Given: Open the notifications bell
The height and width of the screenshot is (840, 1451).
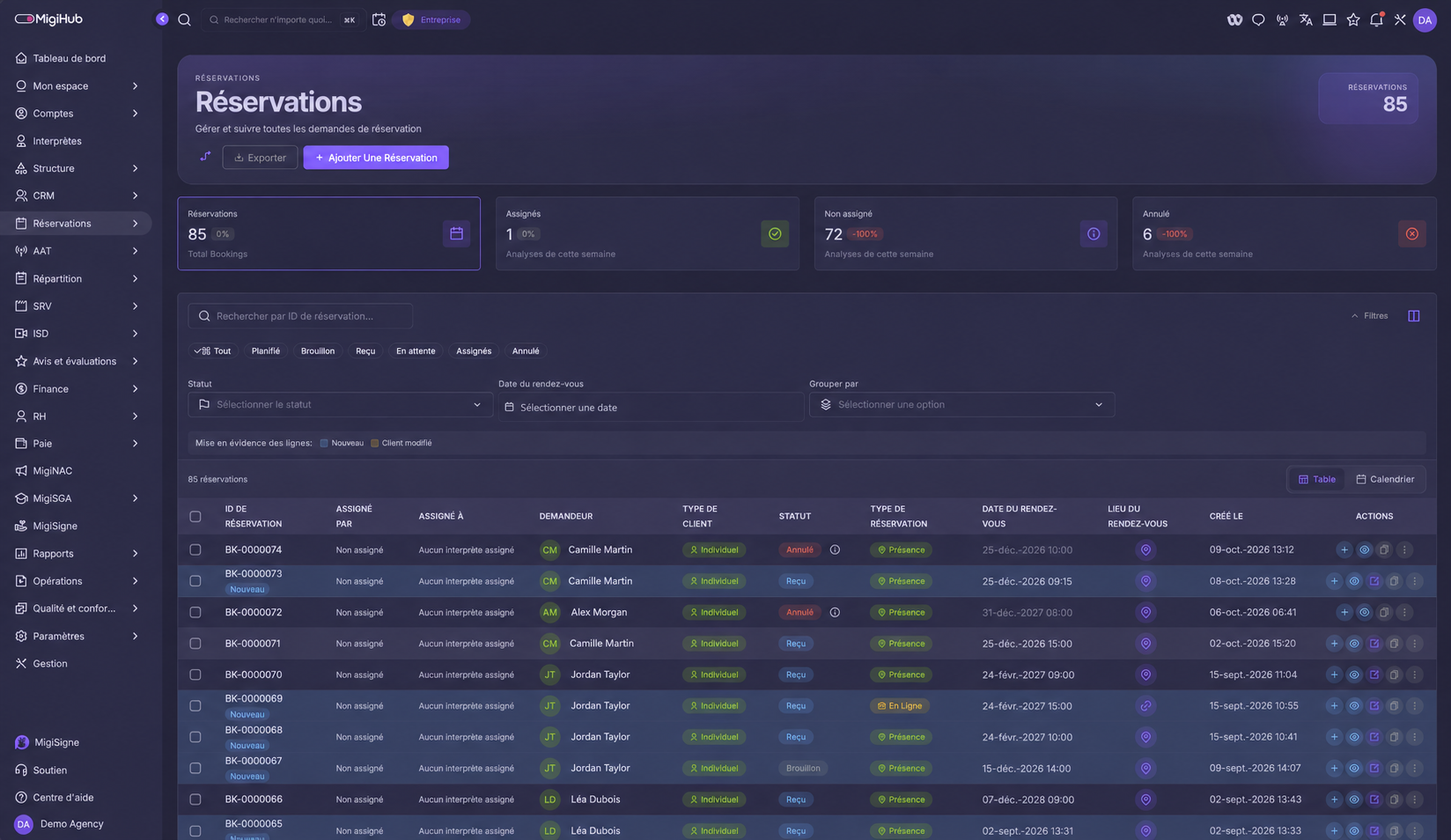Looking at the screenshot, I should tap(1376, 19).
